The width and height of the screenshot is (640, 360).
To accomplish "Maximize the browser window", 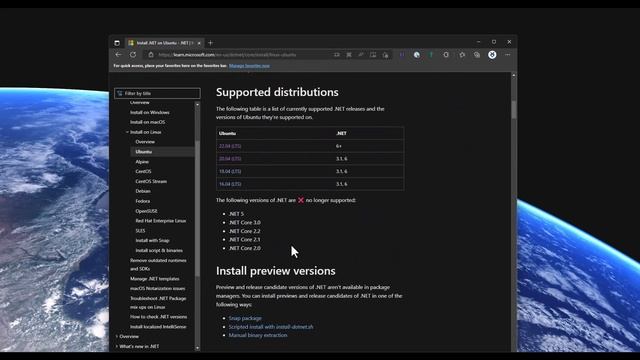I will click(x=494, y=42).
